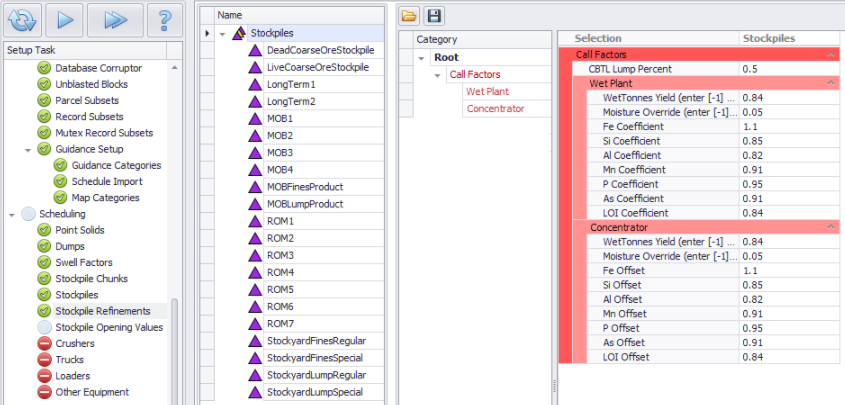The height and width of the screenshot is (405, 845).
Task: Collapse the Stockpiles root node arrow
Action: pyautogui.click(x=222, y=33)
